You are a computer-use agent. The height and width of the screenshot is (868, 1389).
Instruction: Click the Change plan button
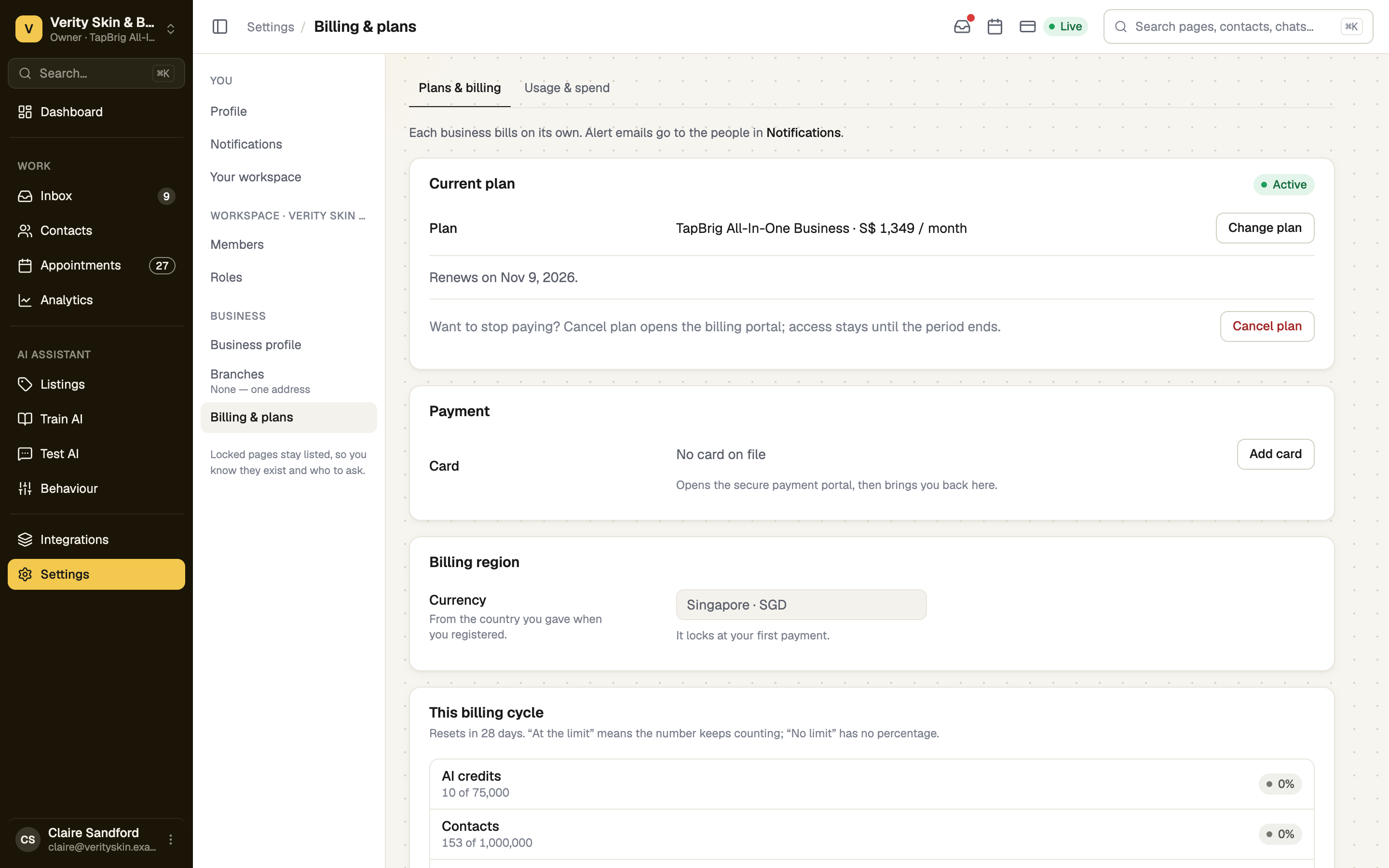(x=1265, y=228)
